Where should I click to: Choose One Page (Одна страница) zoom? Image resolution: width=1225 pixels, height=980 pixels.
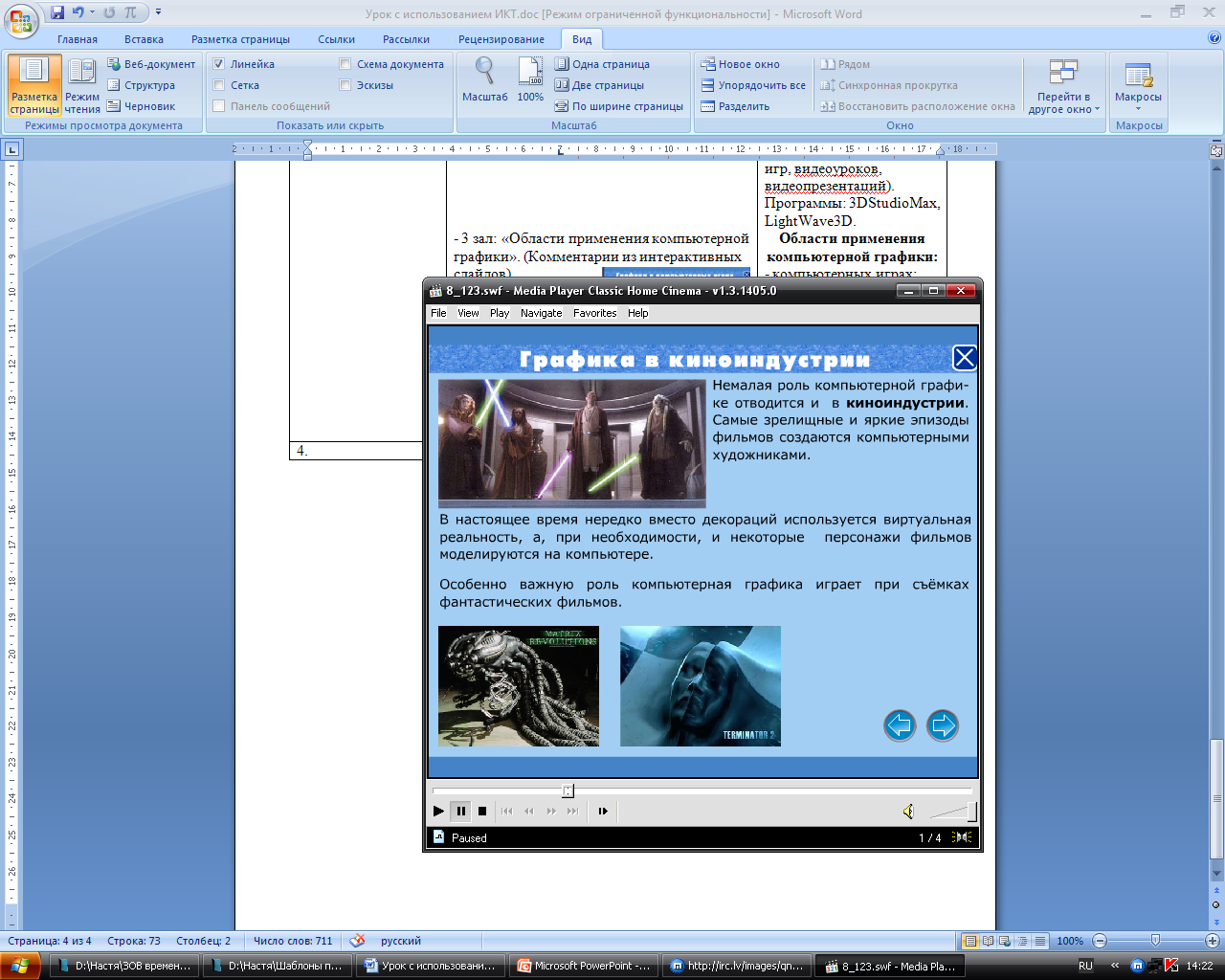coord(602,64)
